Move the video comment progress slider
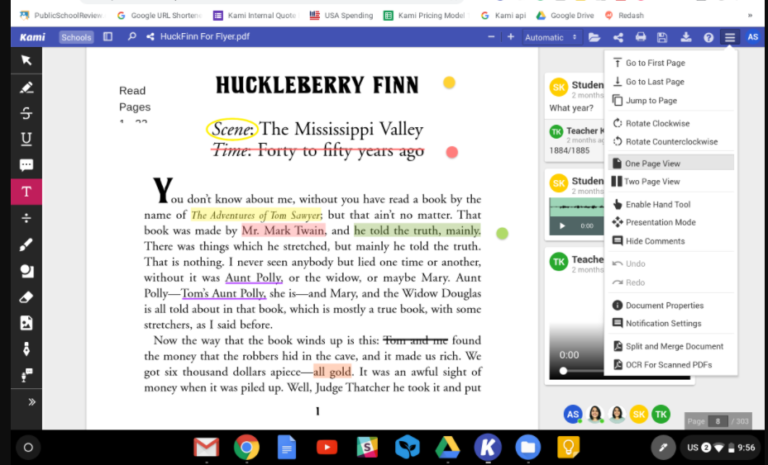 pyautogui.click(x=563, y=371)
